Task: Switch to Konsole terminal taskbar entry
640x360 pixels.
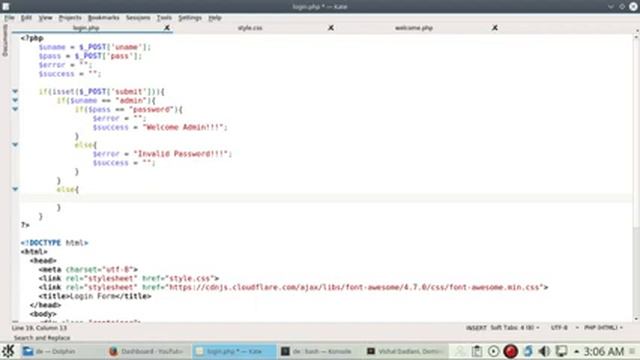Action: [x=316, y=351]
